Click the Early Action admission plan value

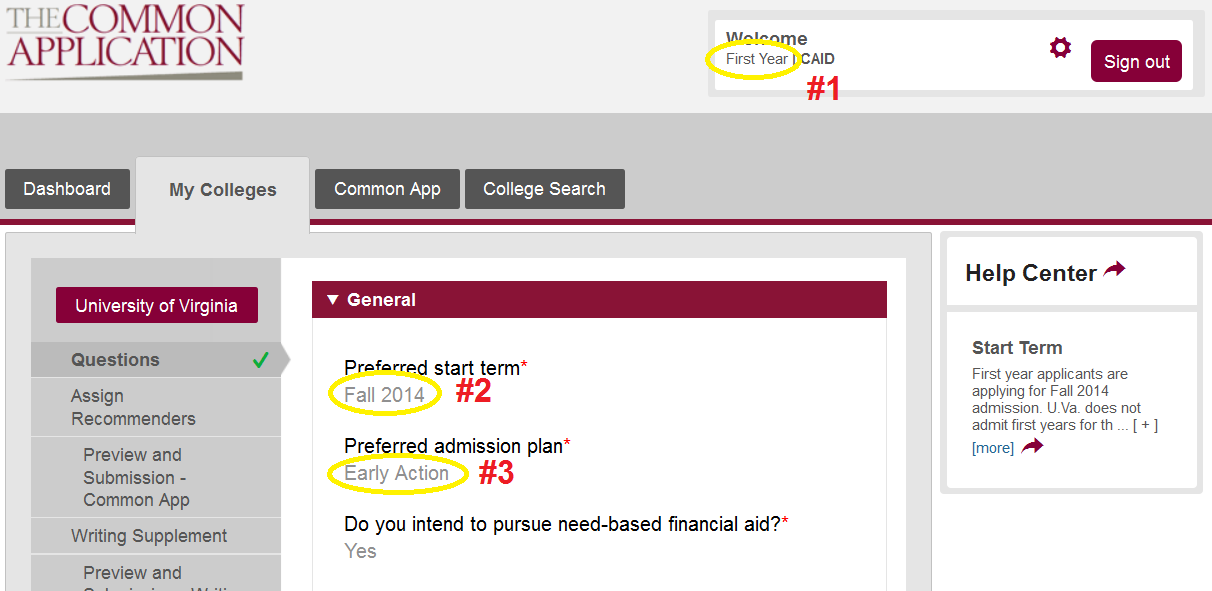[x=396, y=473]
